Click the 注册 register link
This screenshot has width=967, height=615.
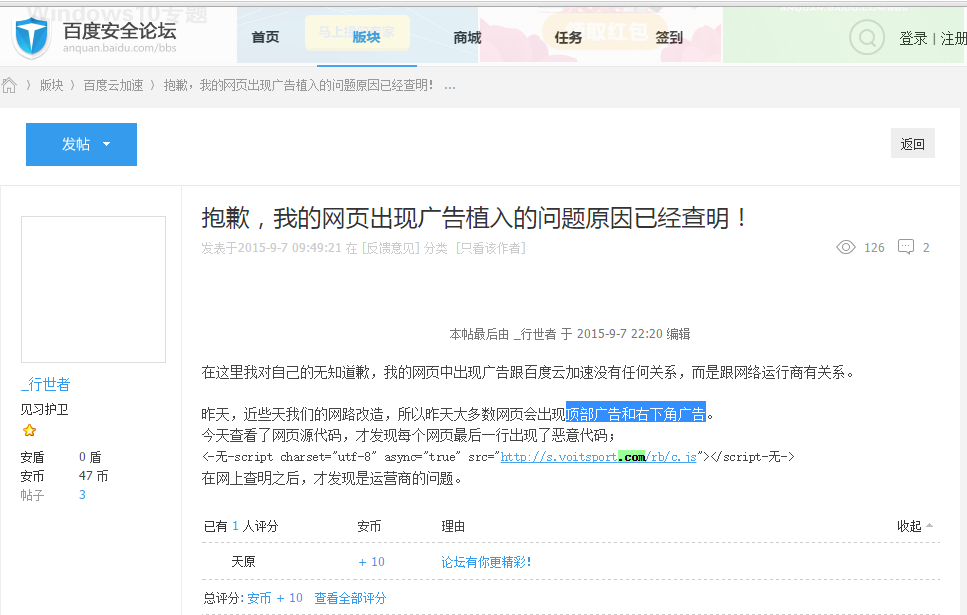(x=953, y=39)
